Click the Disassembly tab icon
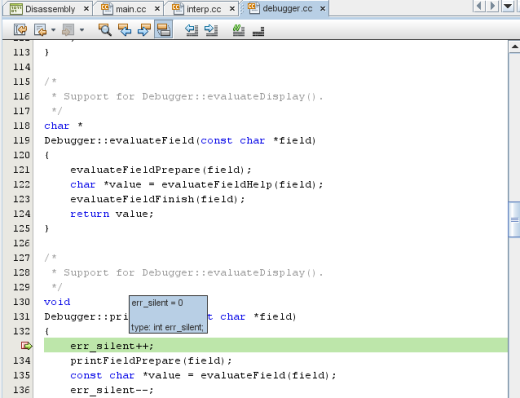 click(16, 9)
